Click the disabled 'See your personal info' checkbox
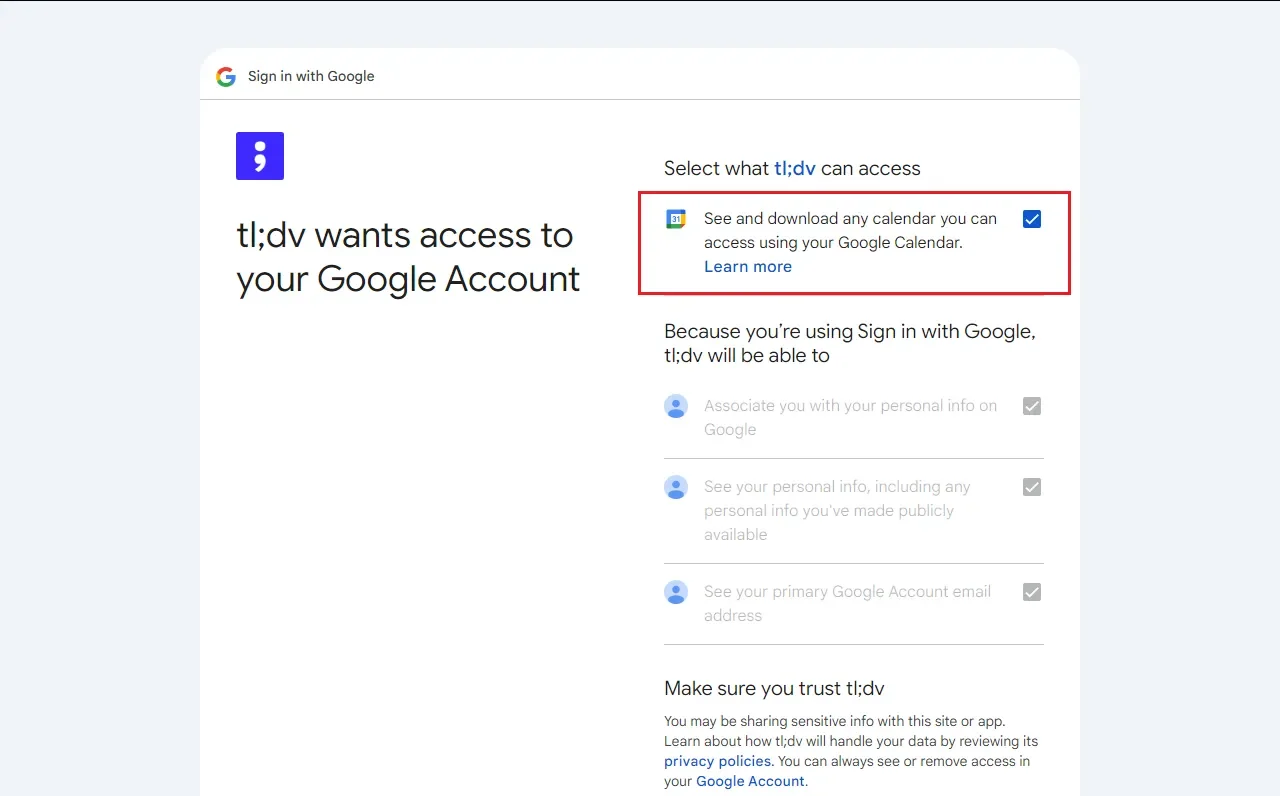Image resolution: width=1280 pixels, height=796 pixels. (x=1032, y=487)
